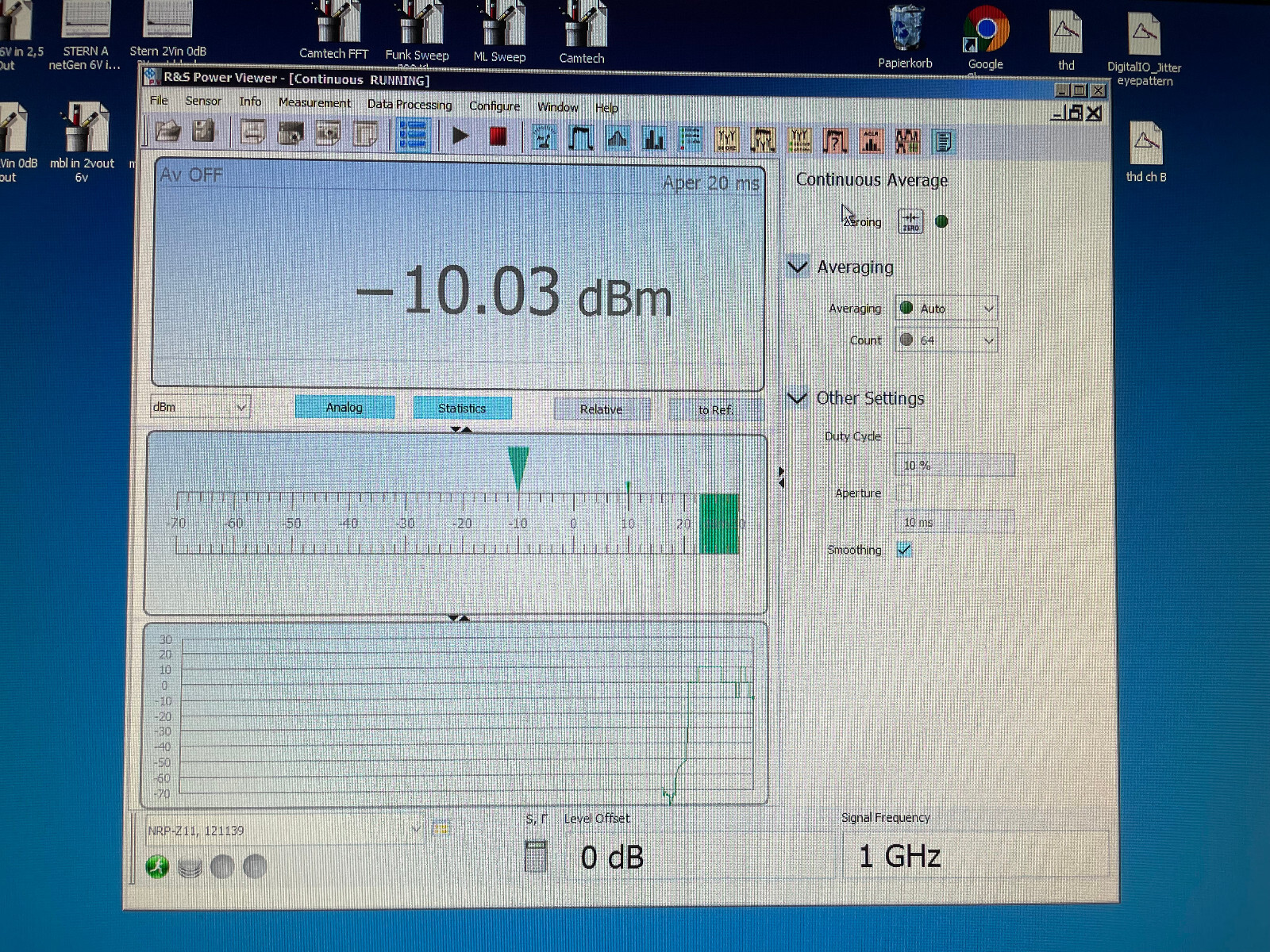Select the blue list view icon
Image resolution: width=1270 pixels, height=952 pixels.
pos(413,135)
